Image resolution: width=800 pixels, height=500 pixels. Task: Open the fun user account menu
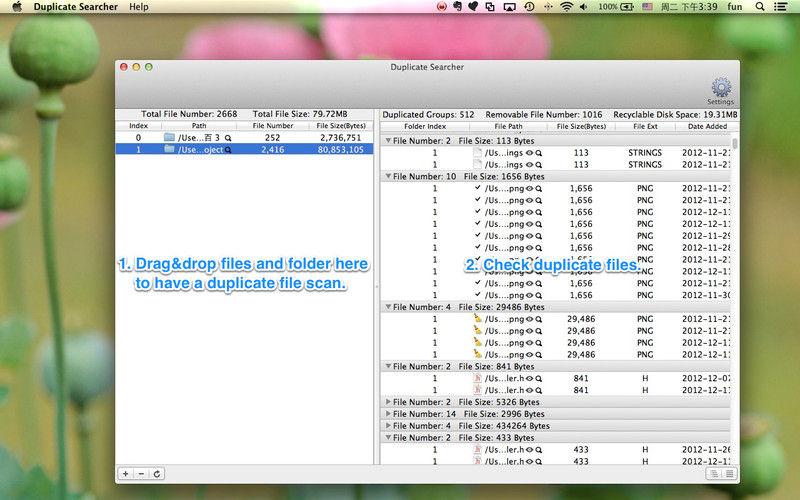pos(735,7)
